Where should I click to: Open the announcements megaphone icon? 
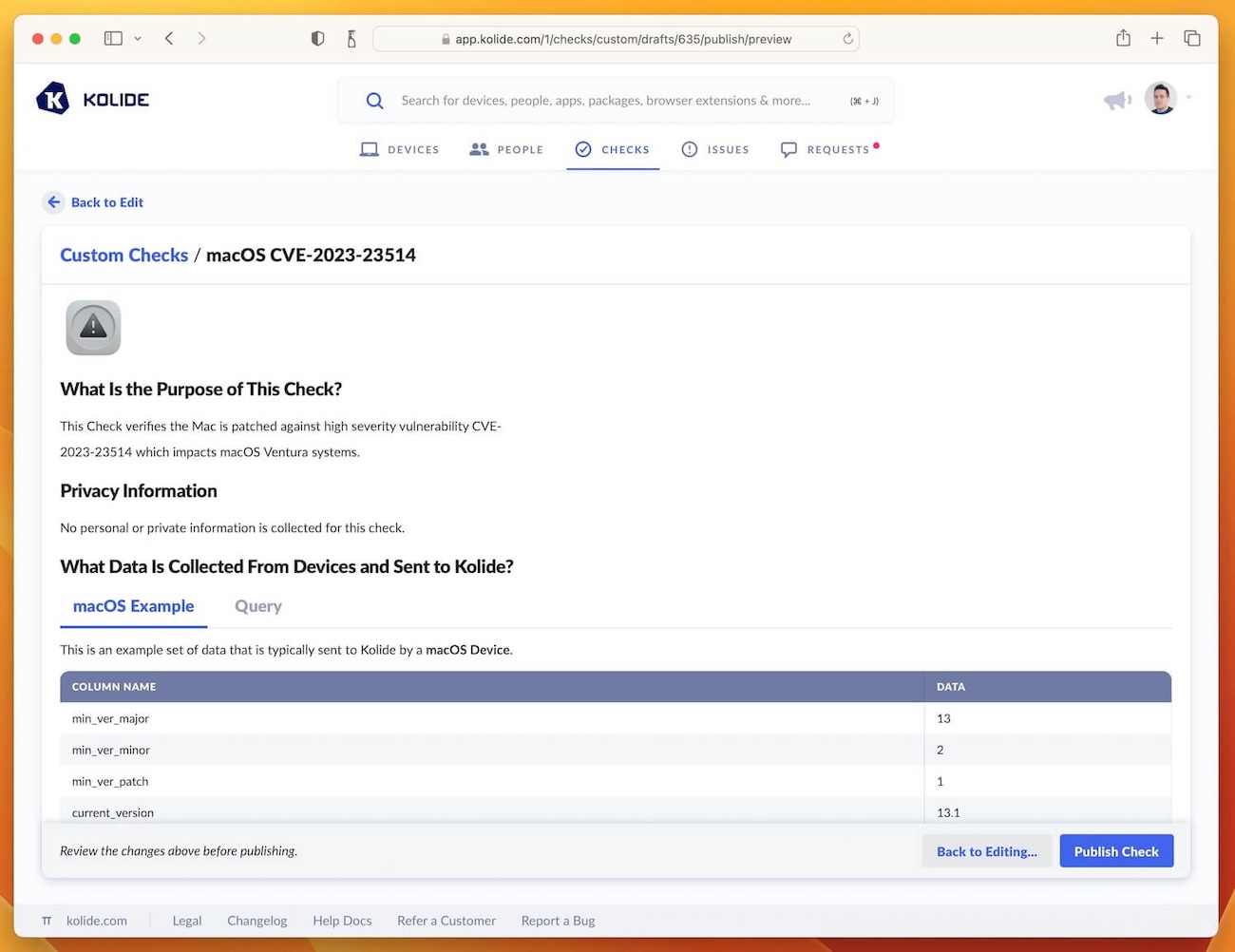pos(1118,99)
